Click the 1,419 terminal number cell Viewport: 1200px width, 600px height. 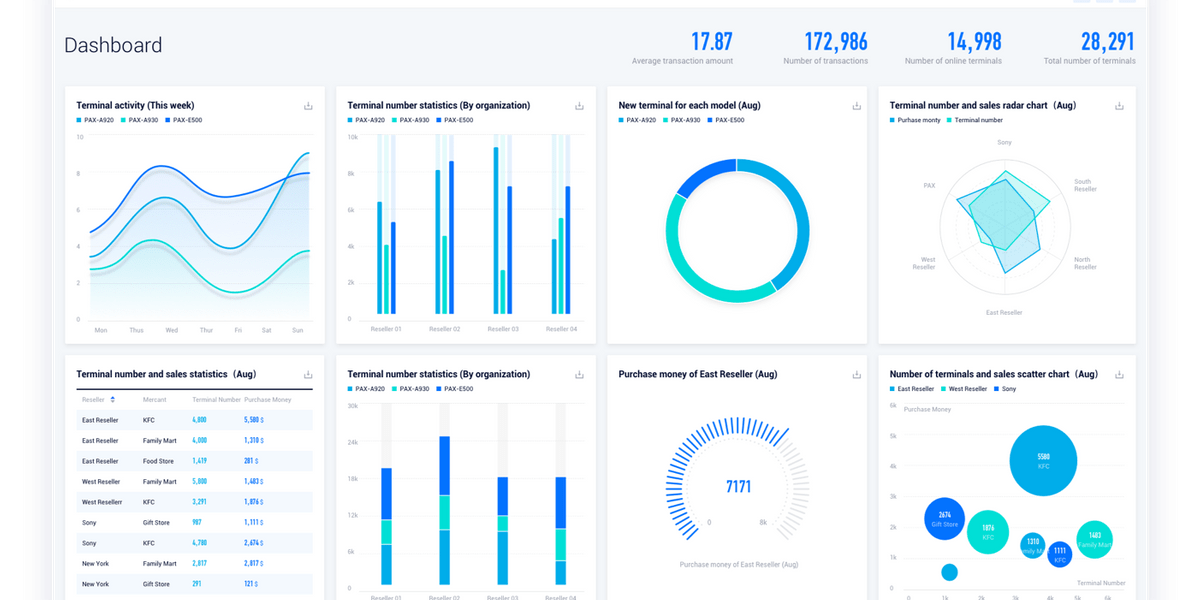[x=200, y=461]
